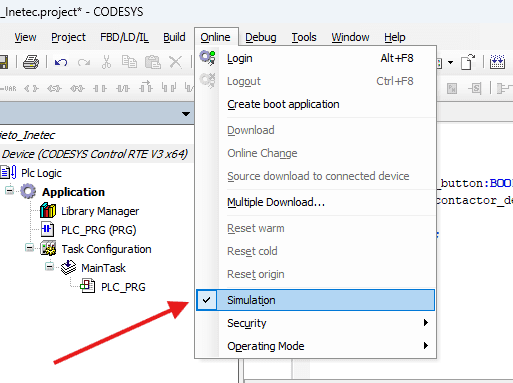This screenshot has width=513, height=383.
Task: Select Source download to connected device
Action: click(x=315, y=176)
